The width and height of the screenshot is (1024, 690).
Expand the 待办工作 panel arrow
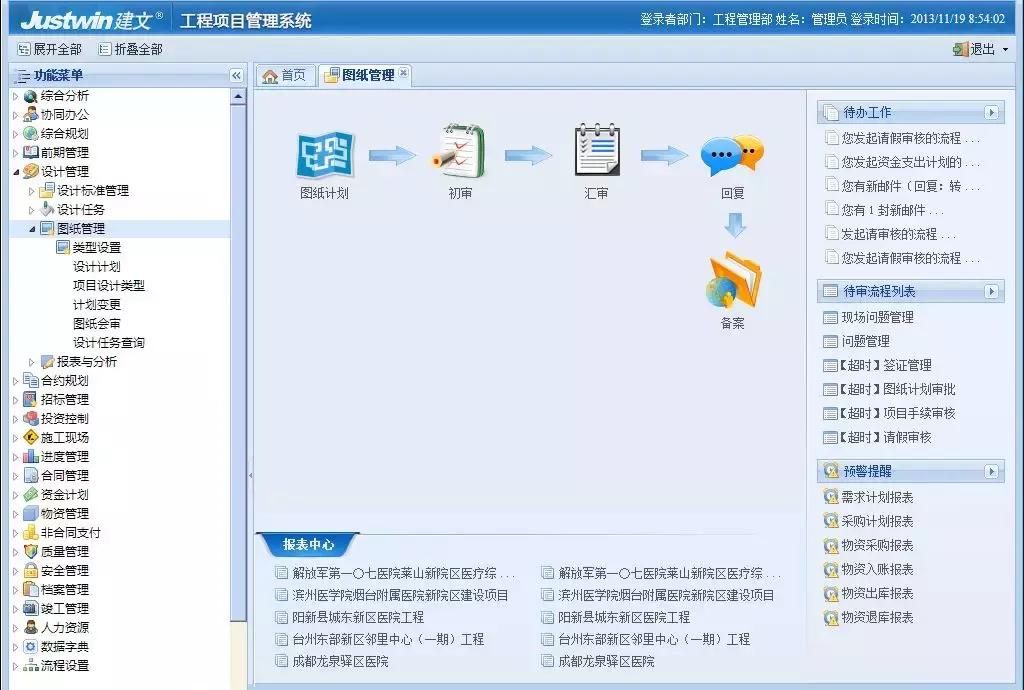990,111
